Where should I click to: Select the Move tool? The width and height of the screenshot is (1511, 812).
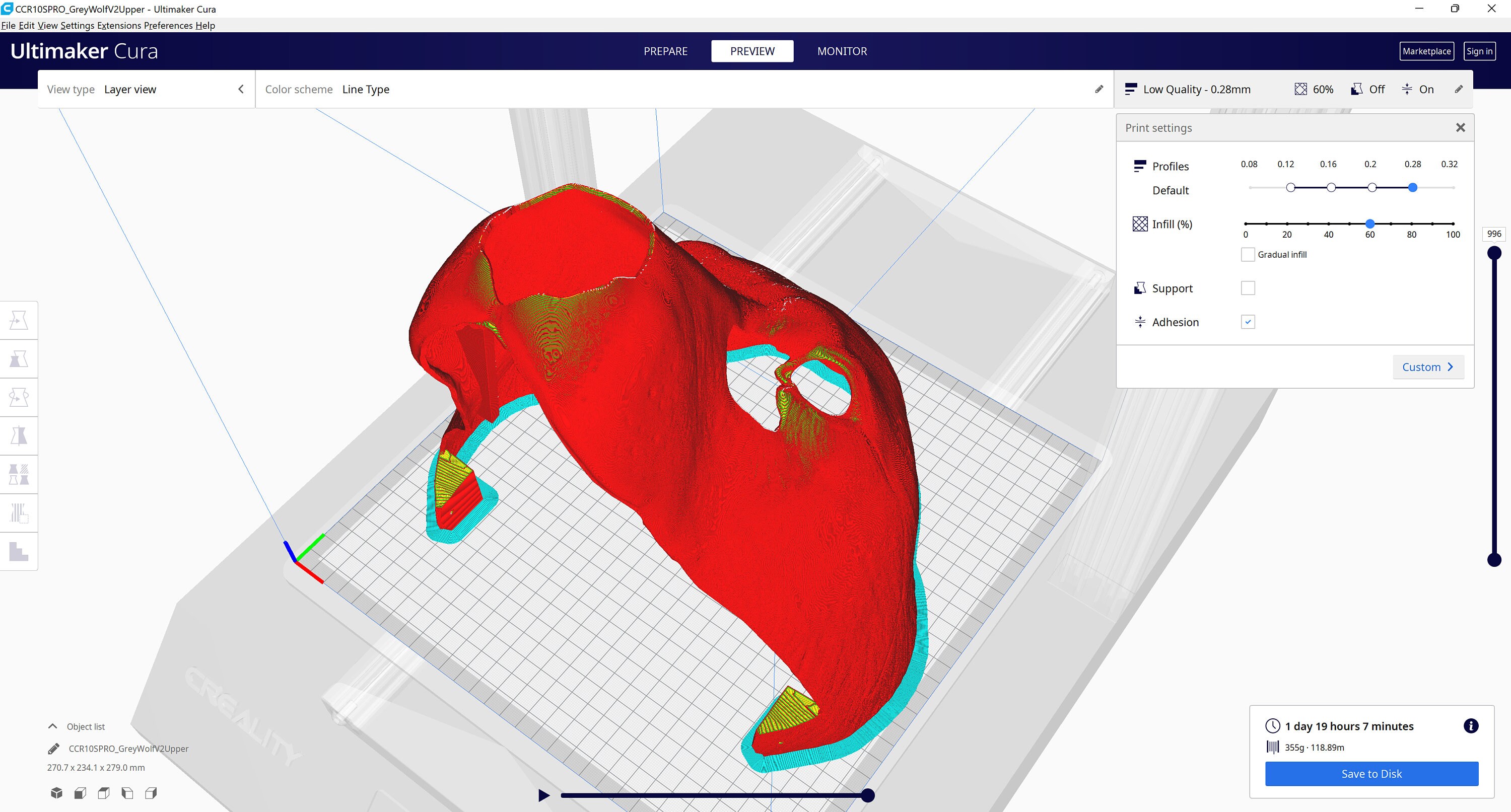coord(19,320)
